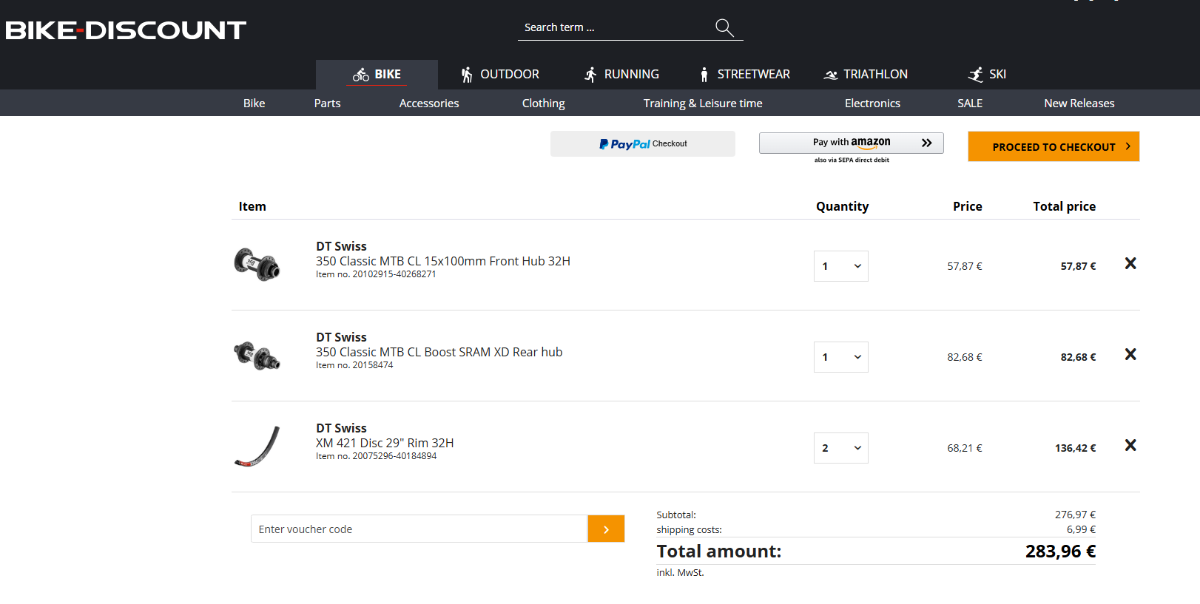Click the search magnifier icon
Viewport: 1200px width, 604px height.
(x=724, y=28)
